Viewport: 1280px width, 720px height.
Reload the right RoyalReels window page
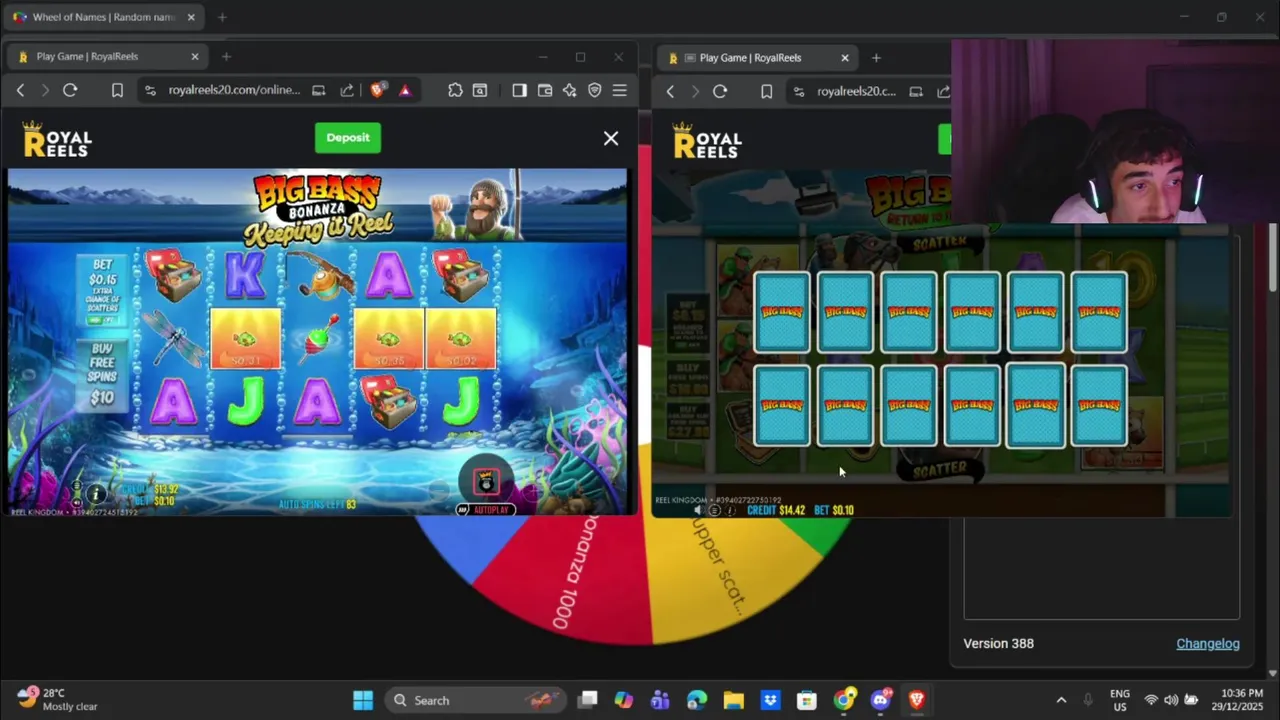tap(720, 91)
